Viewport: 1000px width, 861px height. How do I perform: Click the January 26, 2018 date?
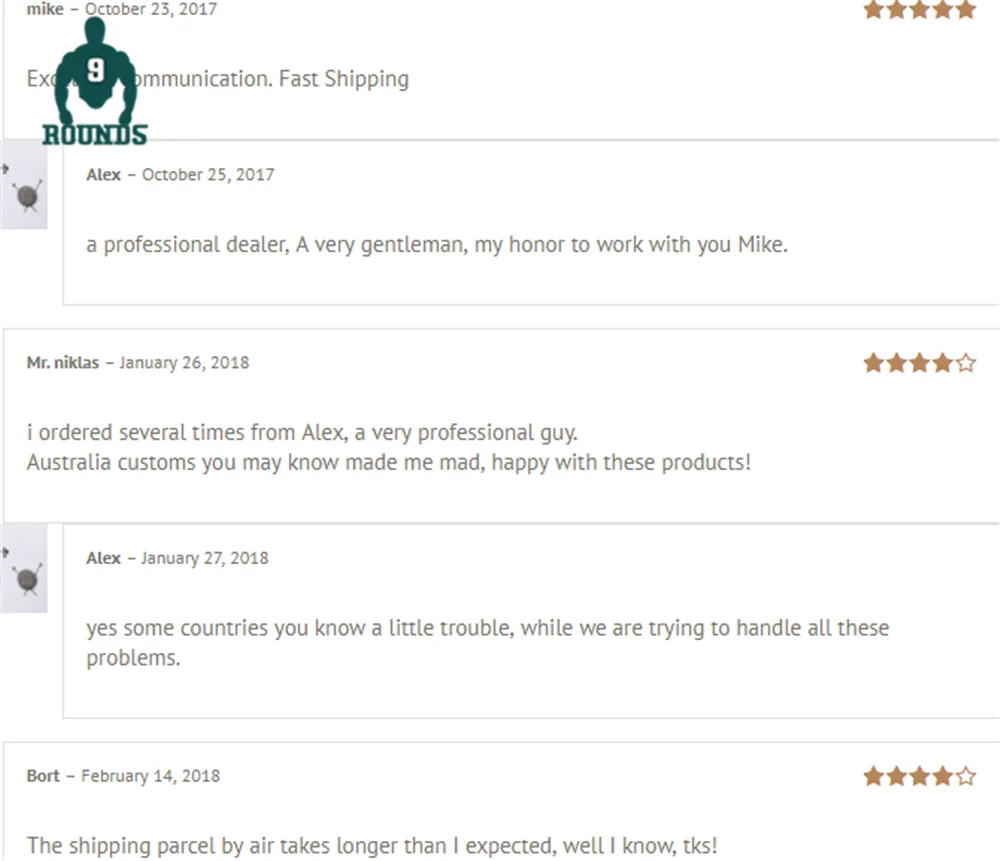click(184, 363)
